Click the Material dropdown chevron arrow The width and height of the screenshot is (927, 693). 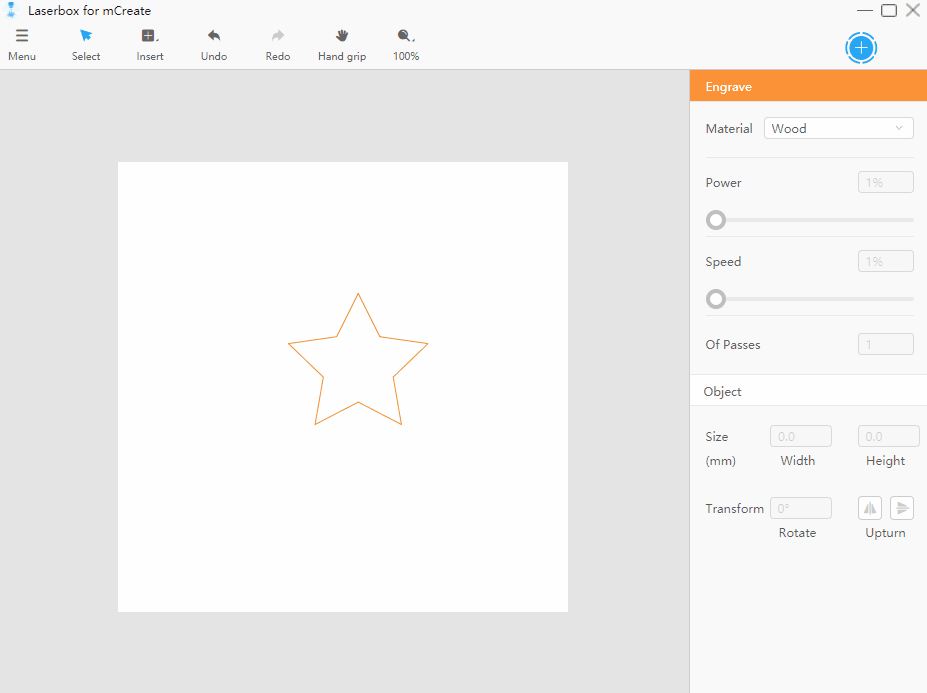click(899, 128)
